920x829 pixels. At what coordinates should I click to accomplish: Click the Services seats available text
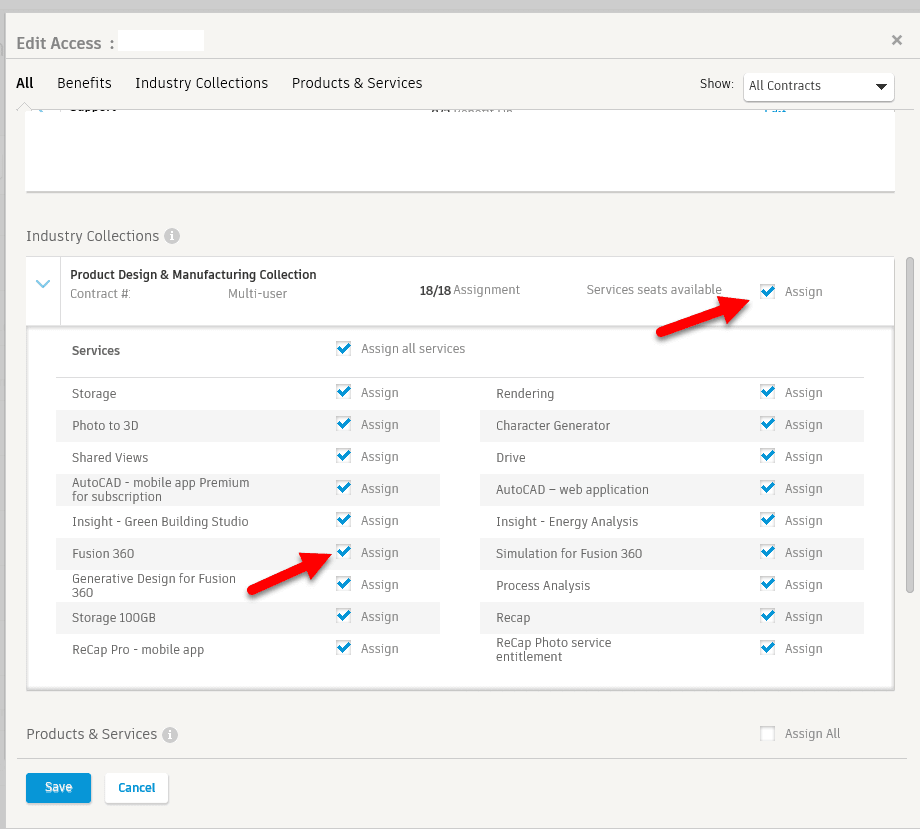pos(654,290)
